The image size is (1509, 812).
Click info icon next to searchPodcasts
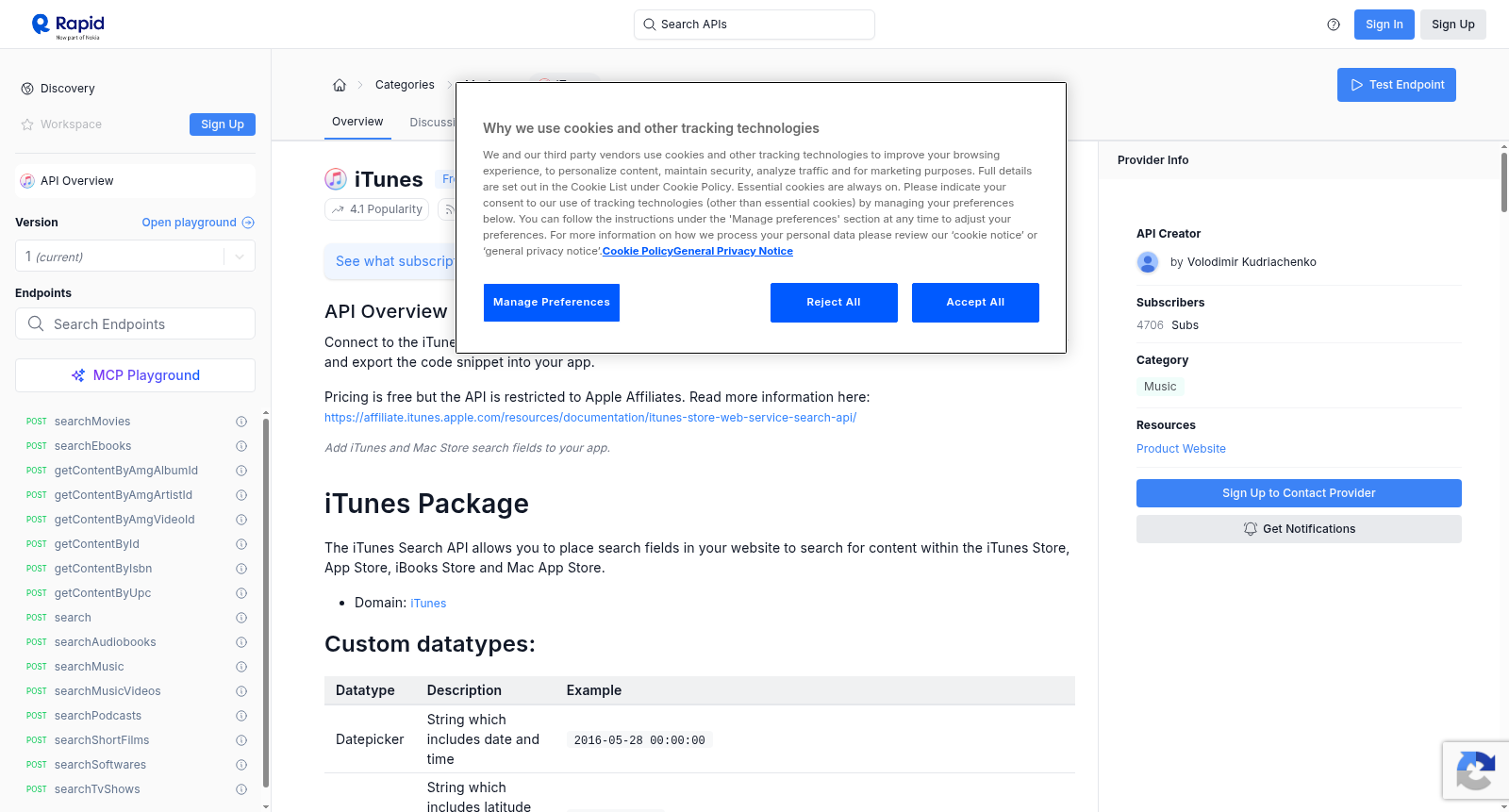pos(241,716)
